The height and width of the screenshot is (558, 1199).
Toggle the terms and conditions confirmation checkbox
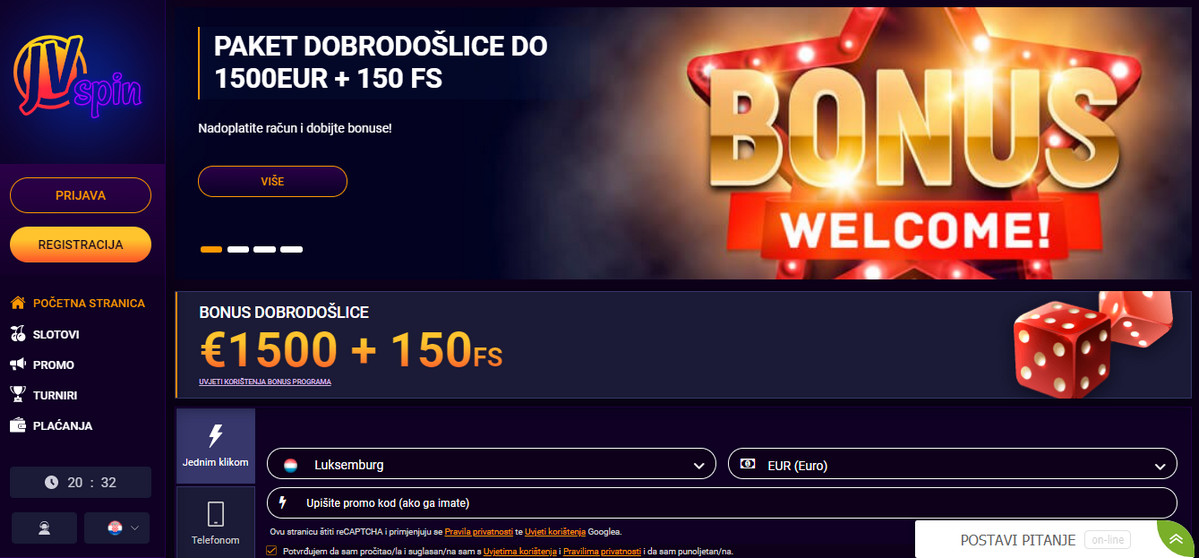[271, 550]
